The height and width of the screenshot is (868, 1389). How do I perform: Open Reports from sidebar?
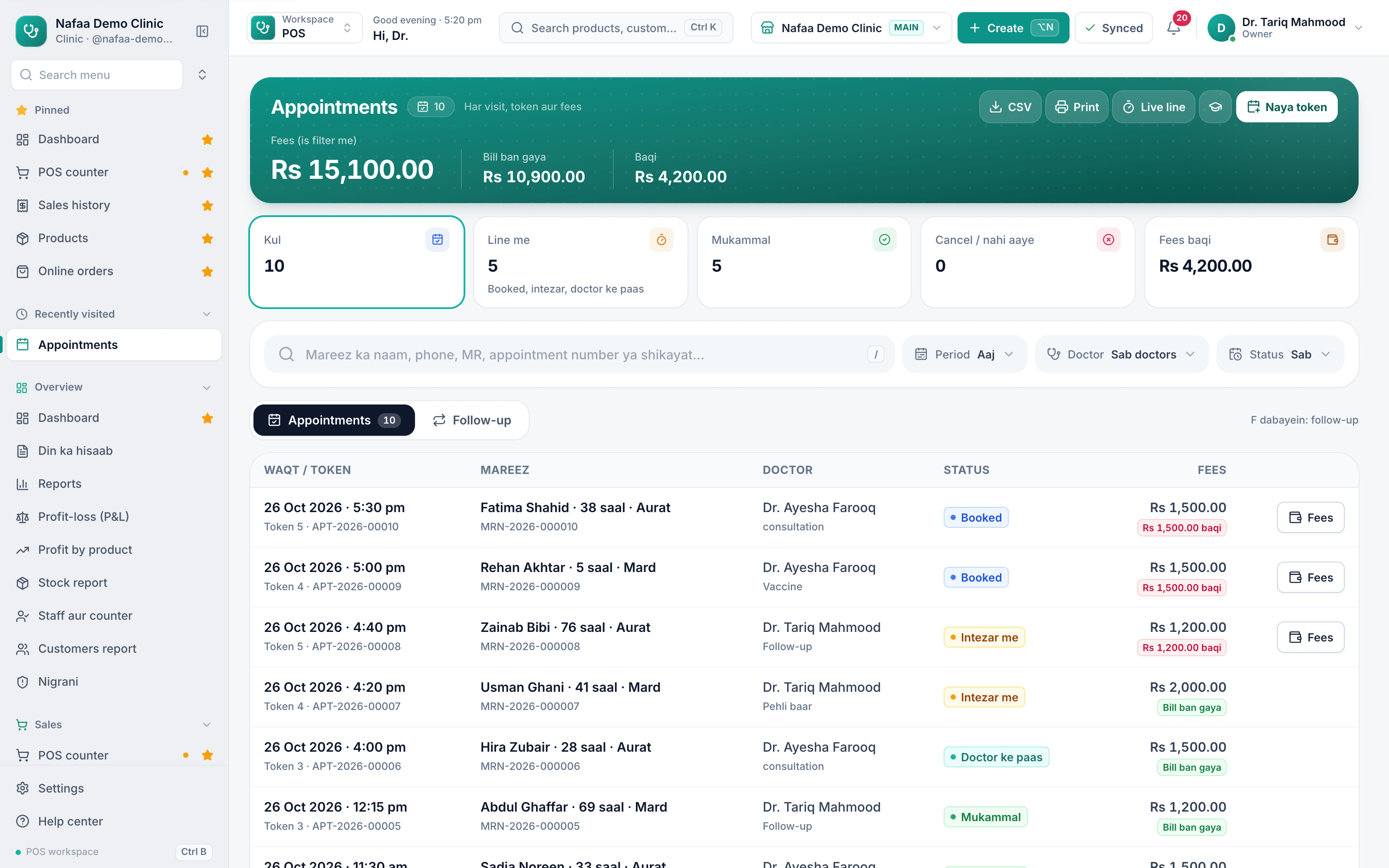pos(114,484)
